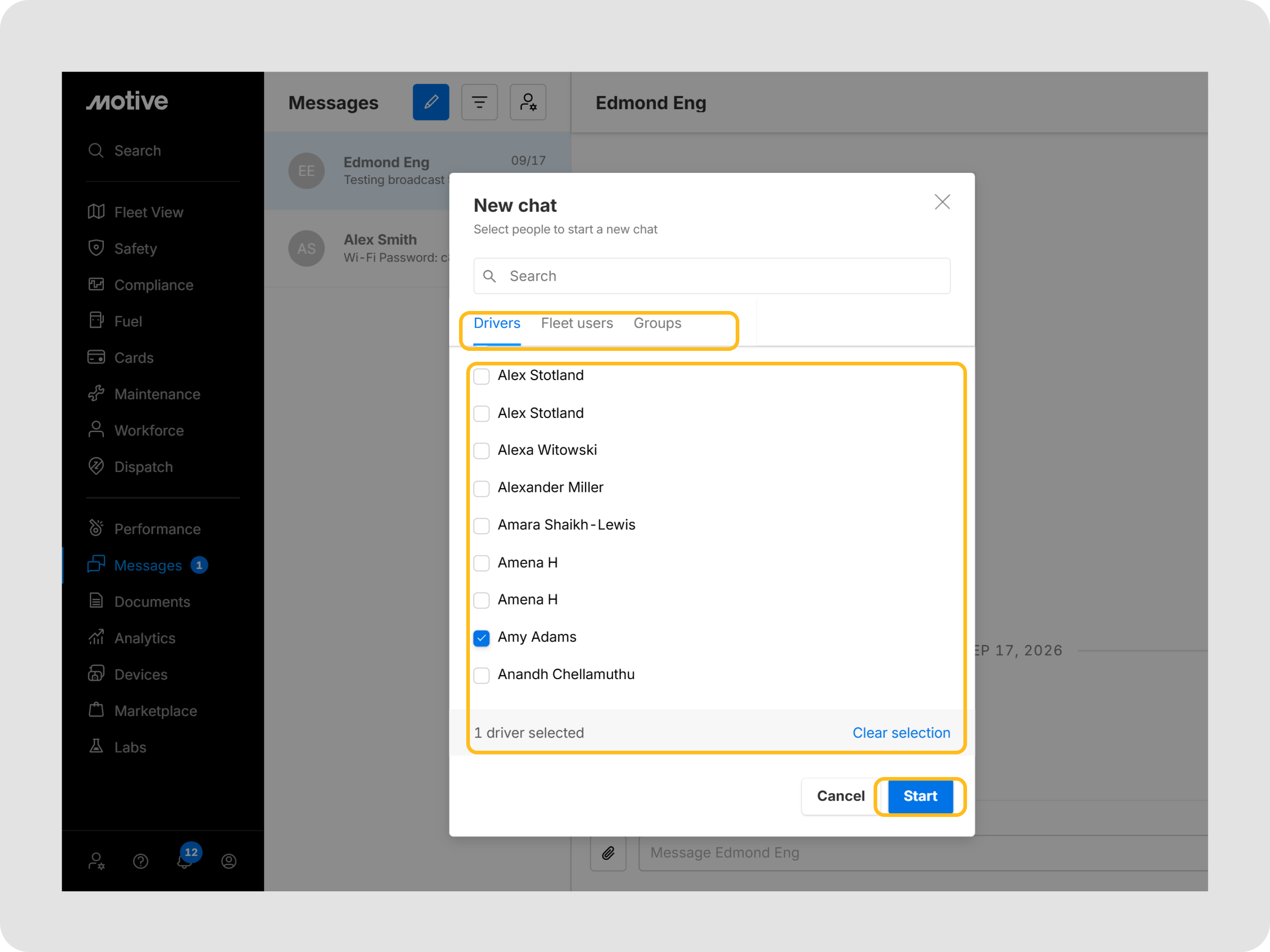The height and width of the screenshot is (952, 1270).
Task: Switch to the Groups tab
Action: 657,324
